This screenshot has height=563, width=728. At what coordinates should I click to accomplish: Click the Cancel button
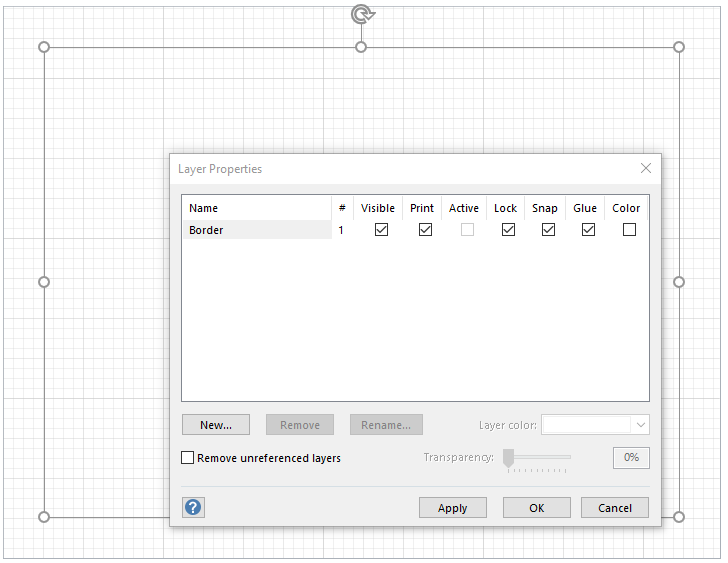coord(615,508)
